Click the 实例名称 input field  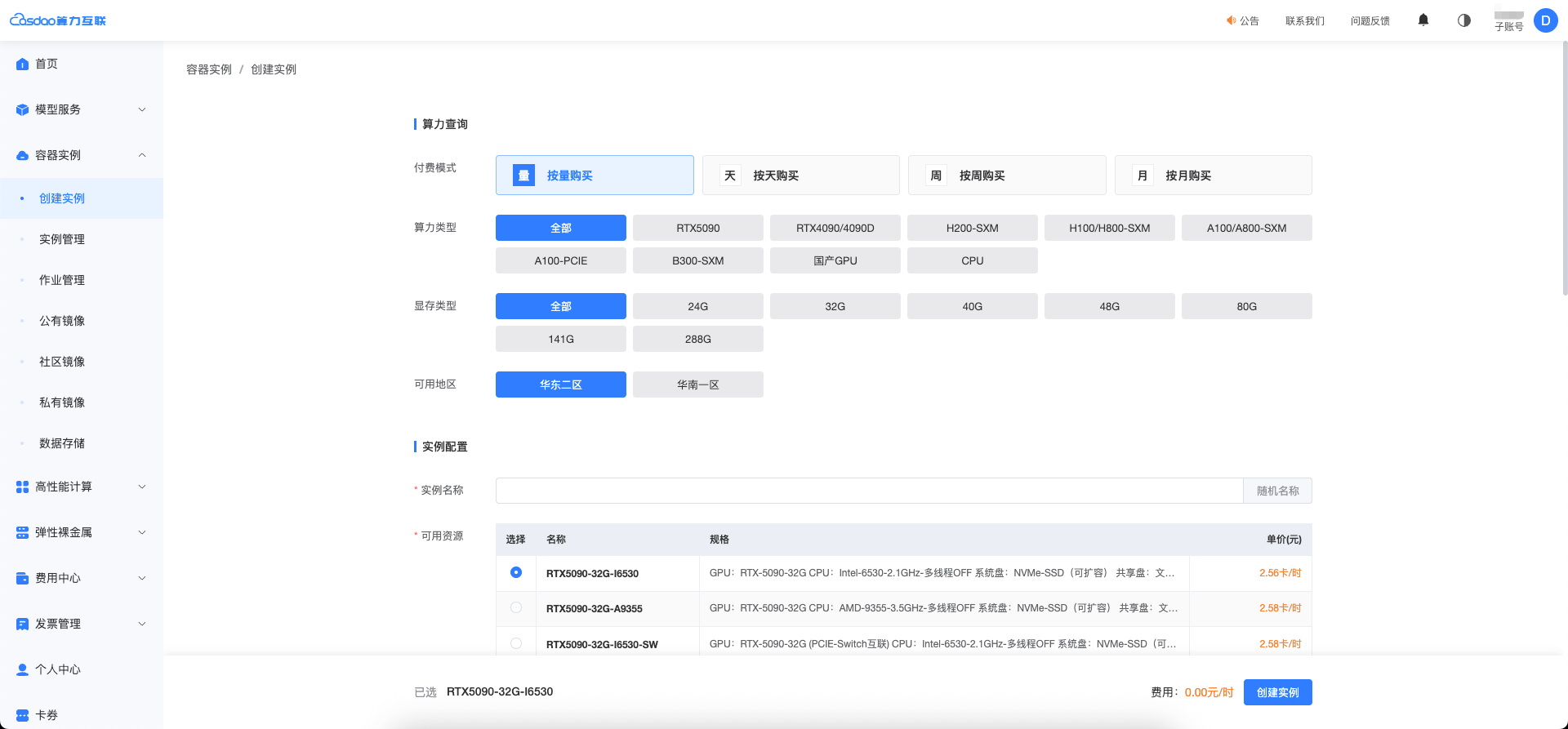click(x=870, y=491)
